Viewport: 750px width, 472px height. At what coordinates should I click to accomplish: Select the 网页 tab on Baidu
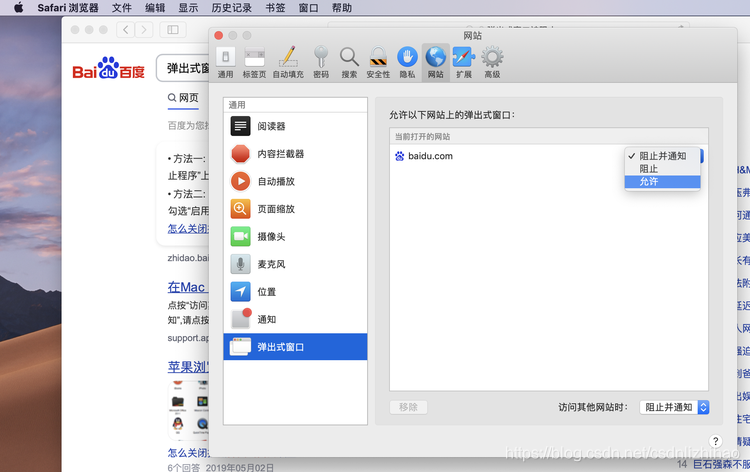tap(183, 98)
